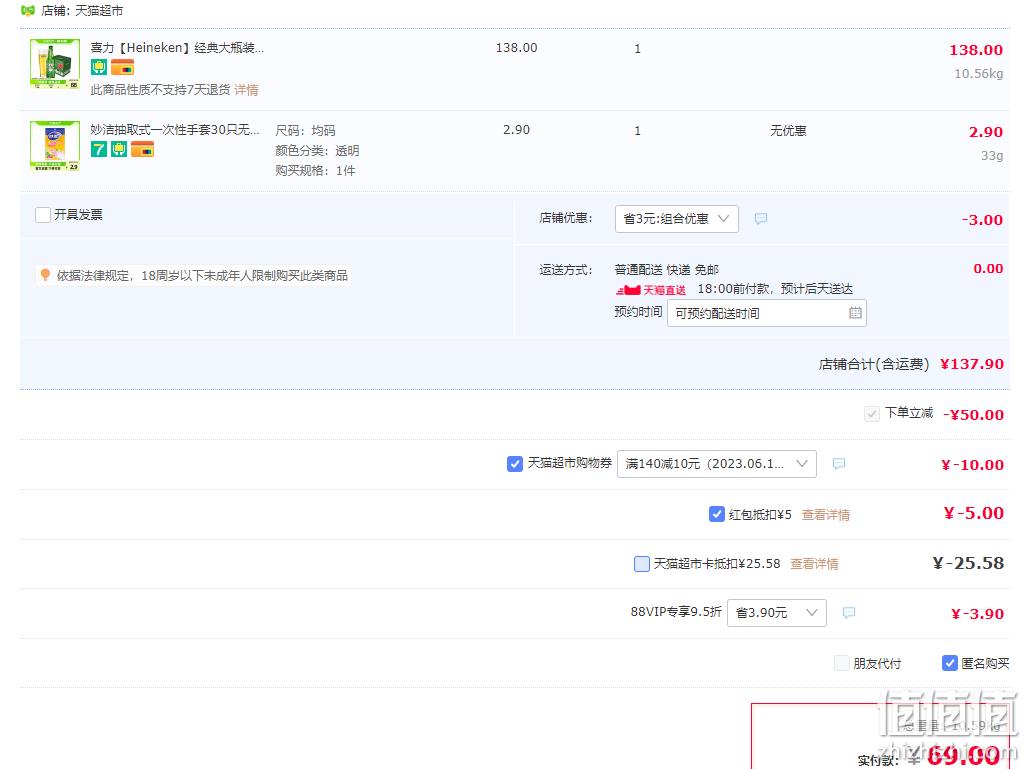Click the 无优惠 label in gloves row

coord(788,130)
